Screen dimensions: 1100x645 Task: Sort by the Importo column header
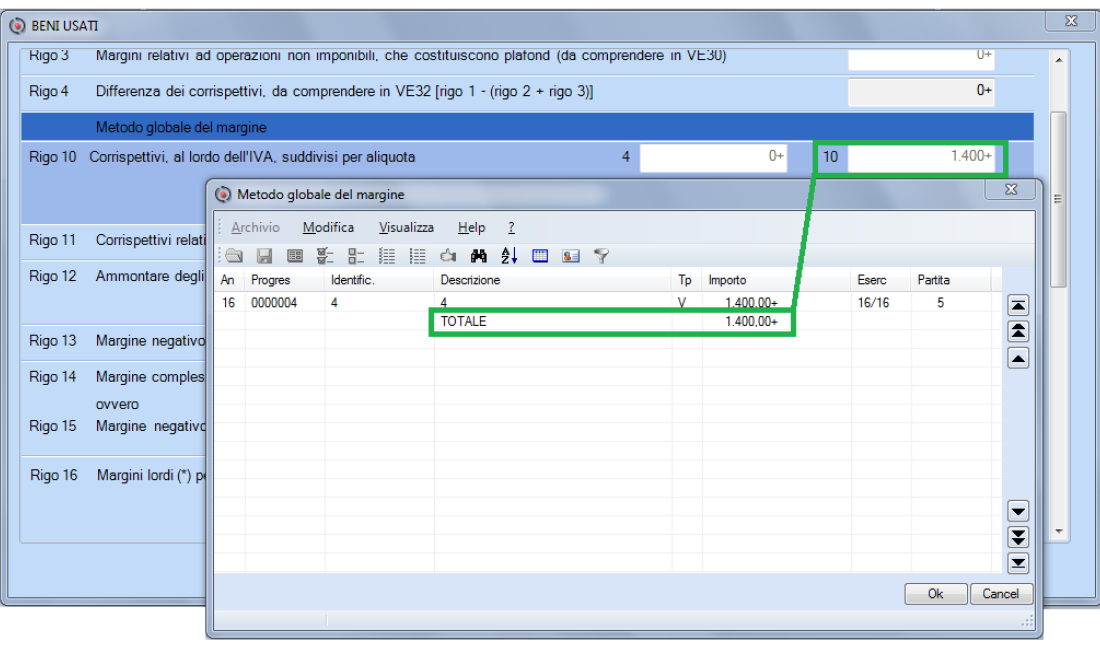pos(777,280)
